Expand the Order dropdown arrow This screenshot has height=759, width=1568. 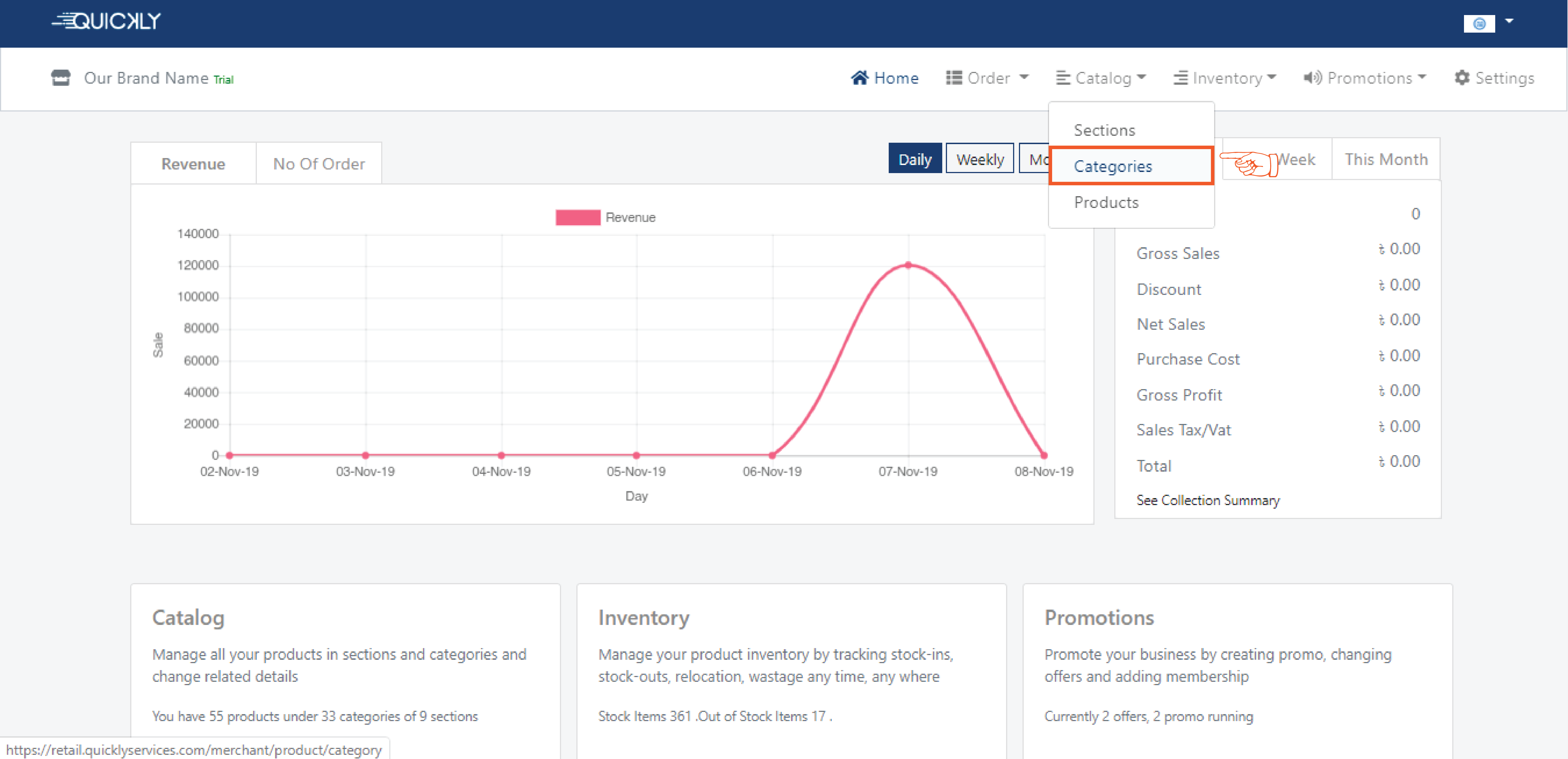1024,77
